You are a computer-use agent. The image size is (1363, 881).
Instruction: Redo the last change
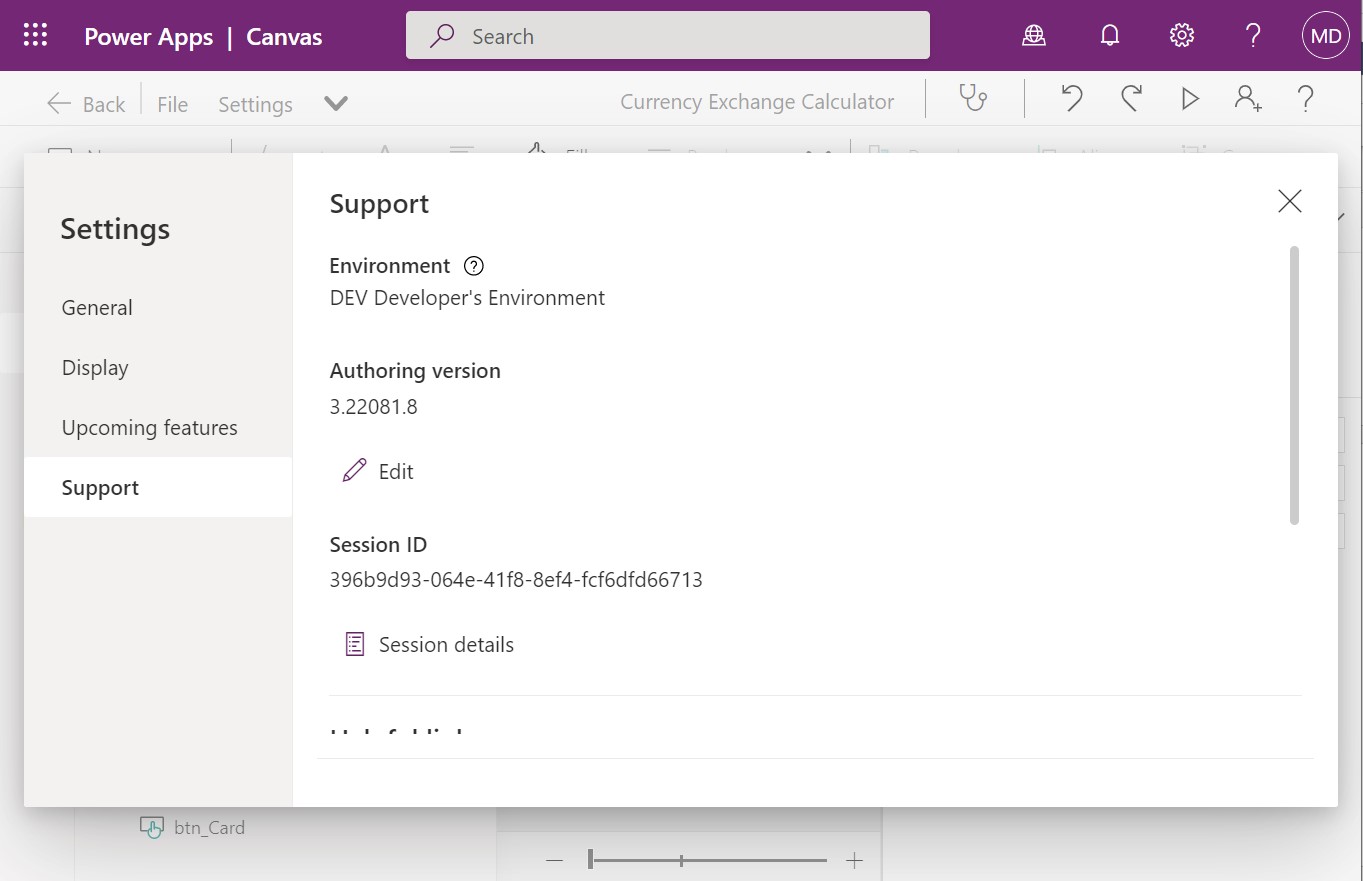coord(1131,98)
